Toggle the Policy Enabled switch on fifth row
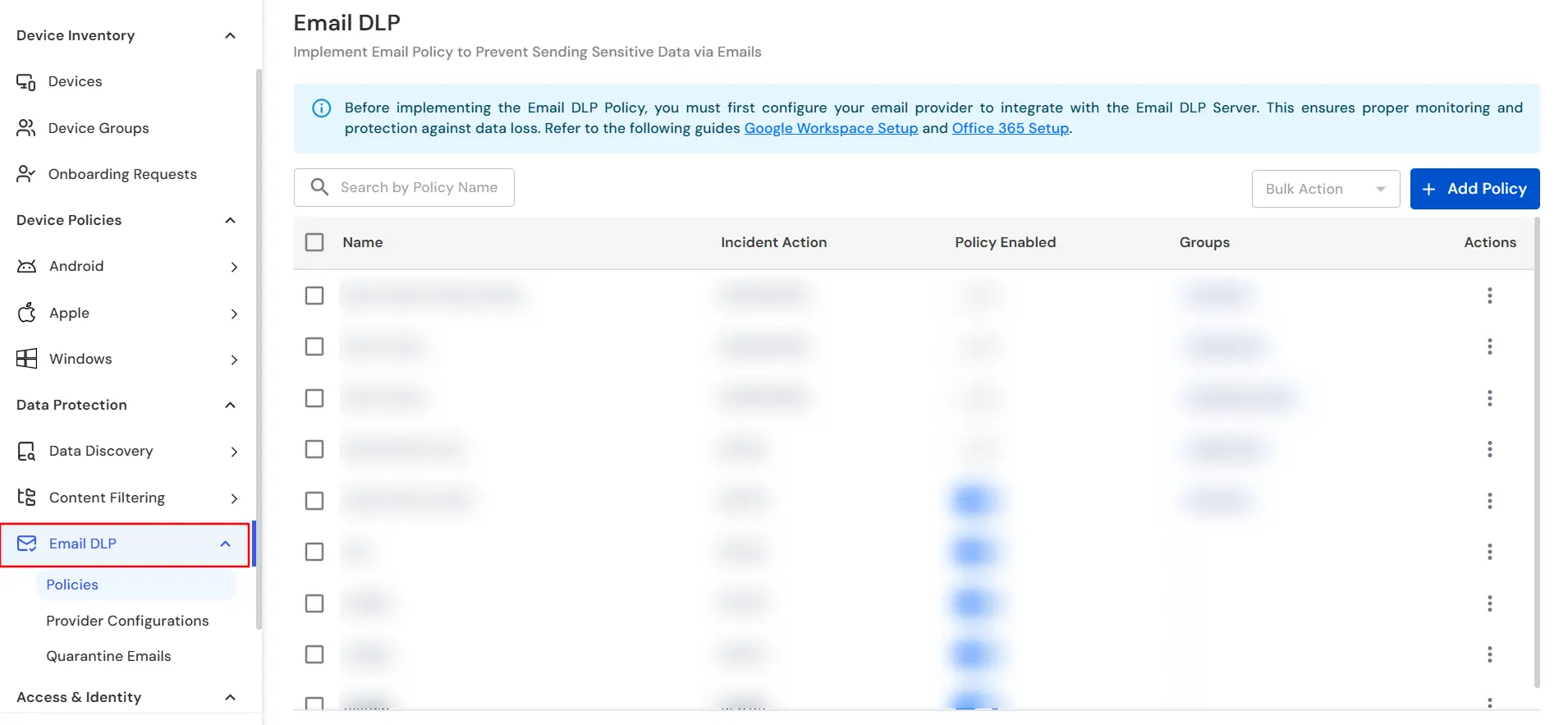 (975, 500)
